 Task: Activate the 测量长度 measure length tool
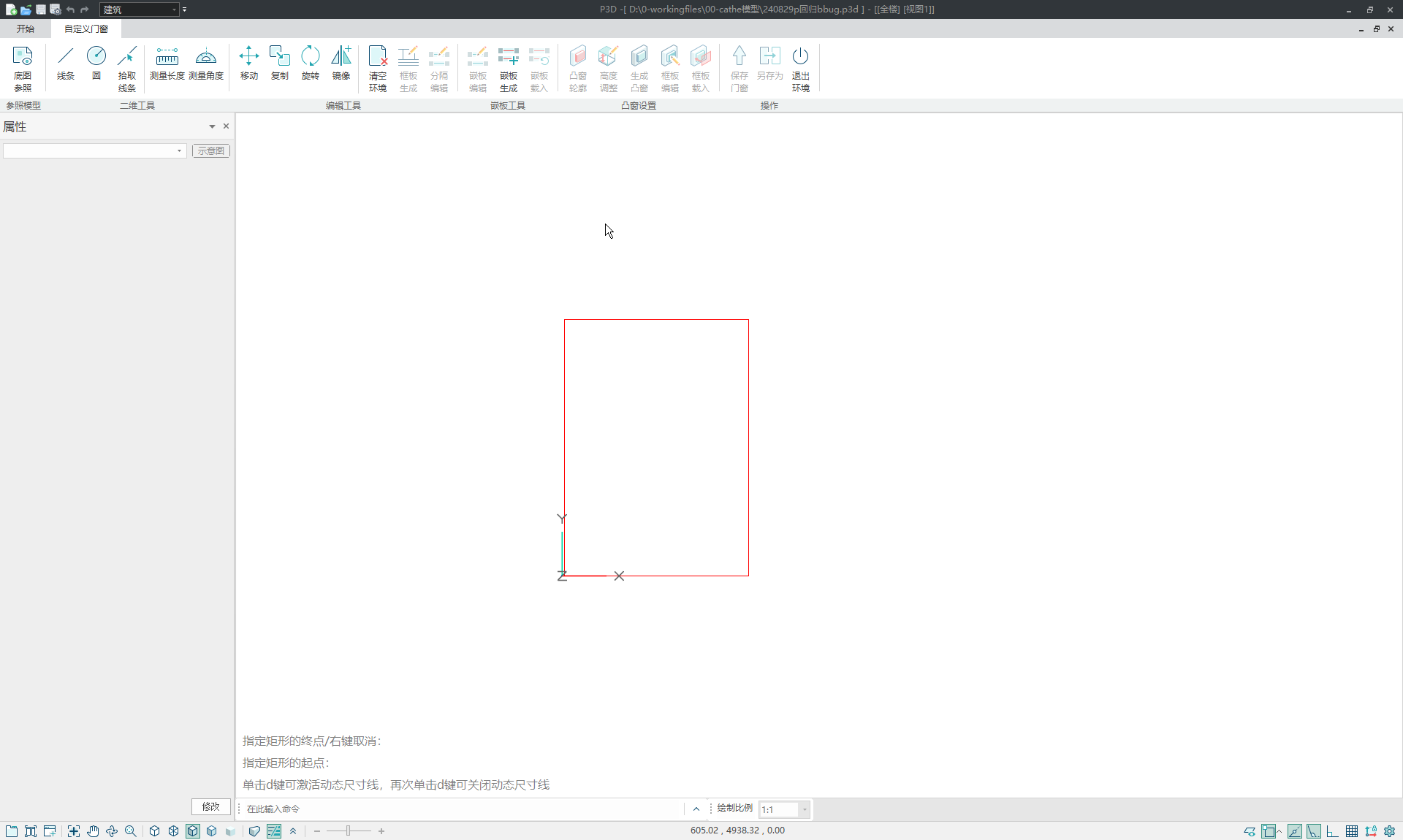point(167,64)
